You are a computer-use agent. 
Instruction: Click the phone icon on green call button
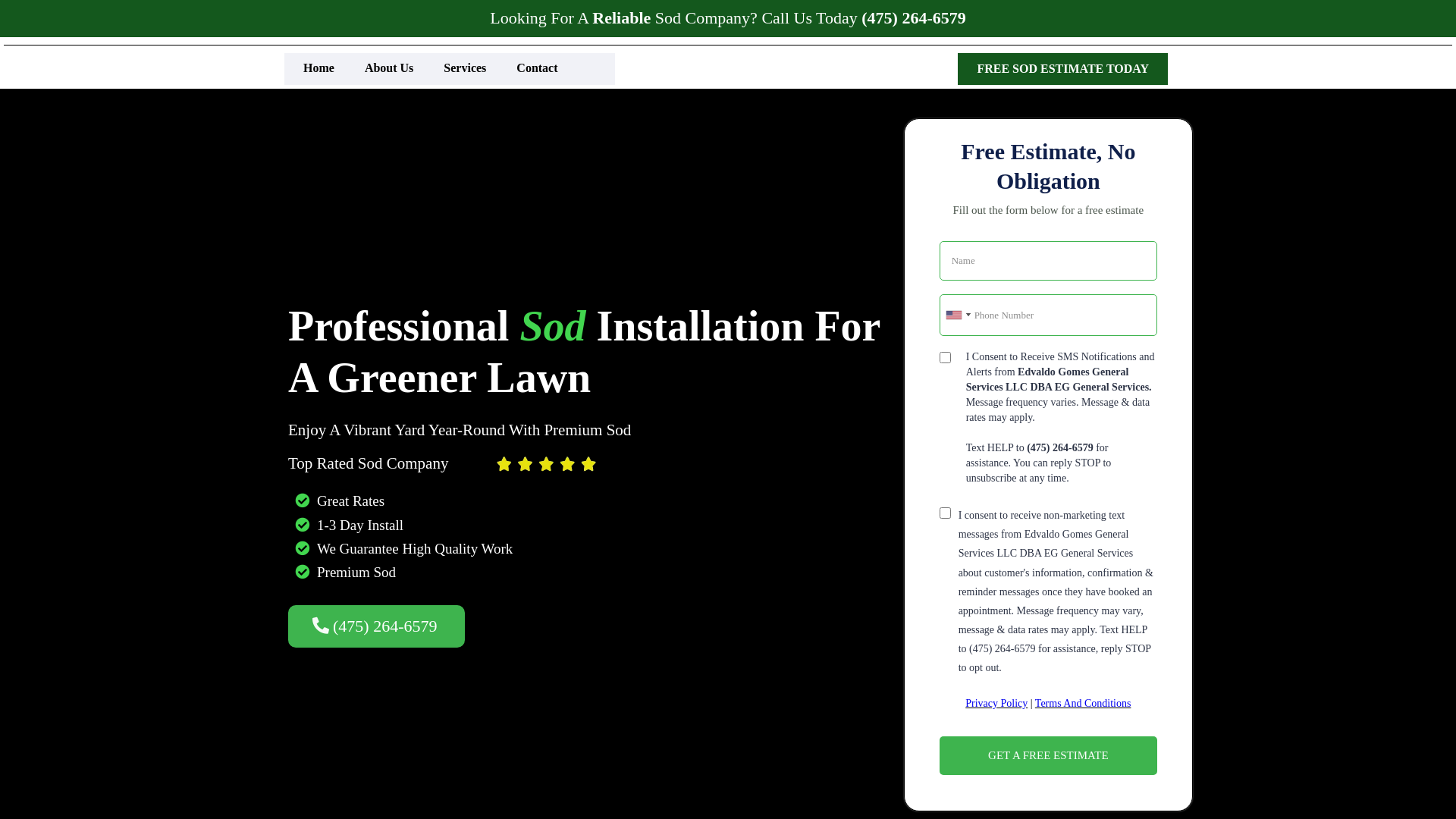tap(320, 626)
